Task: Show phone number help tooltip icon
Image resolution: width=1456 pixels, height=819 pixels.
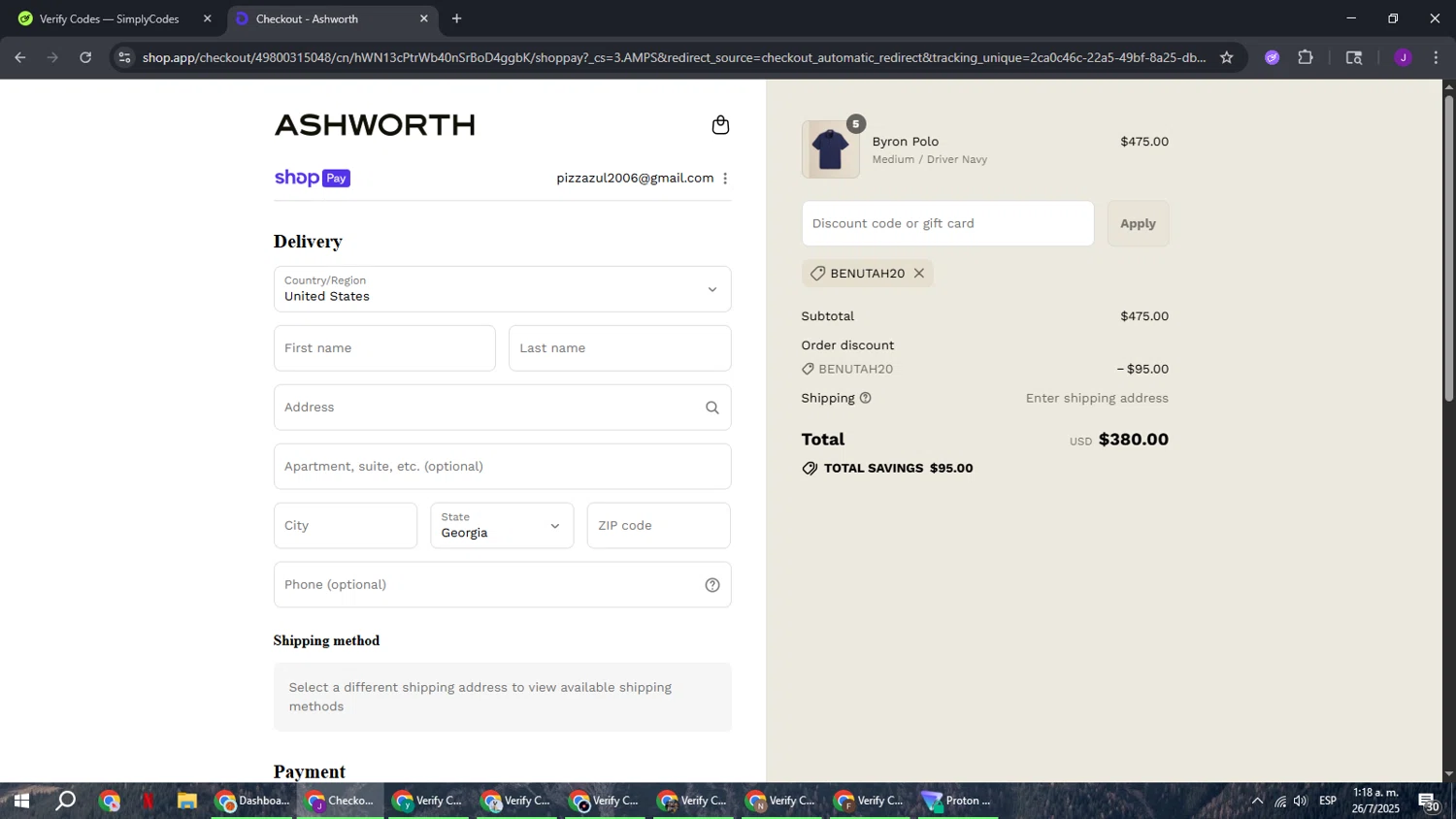Action: [712, 585]
